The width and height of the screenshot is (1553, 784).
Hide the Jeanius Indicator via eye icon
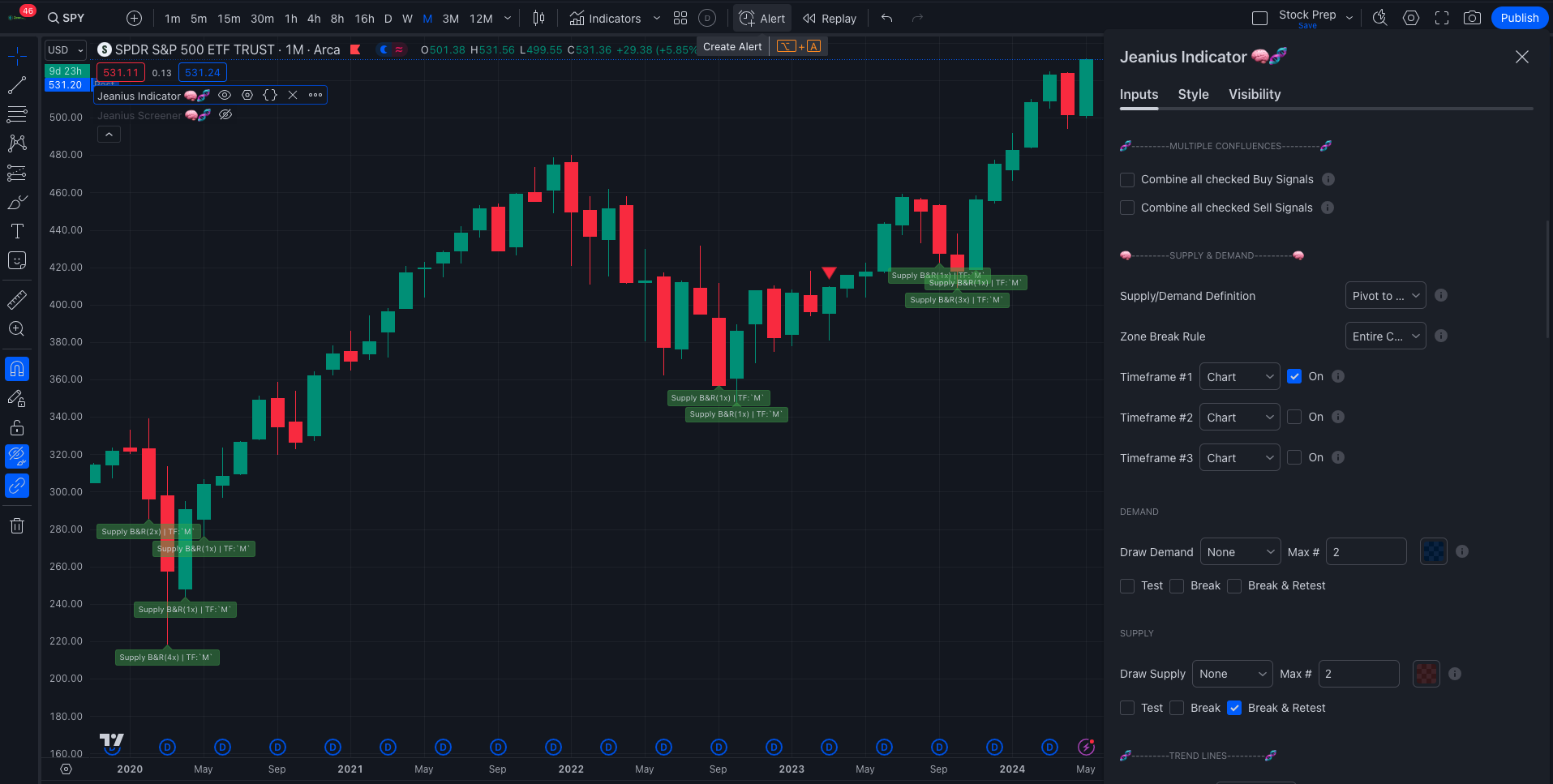pos(225,95)
